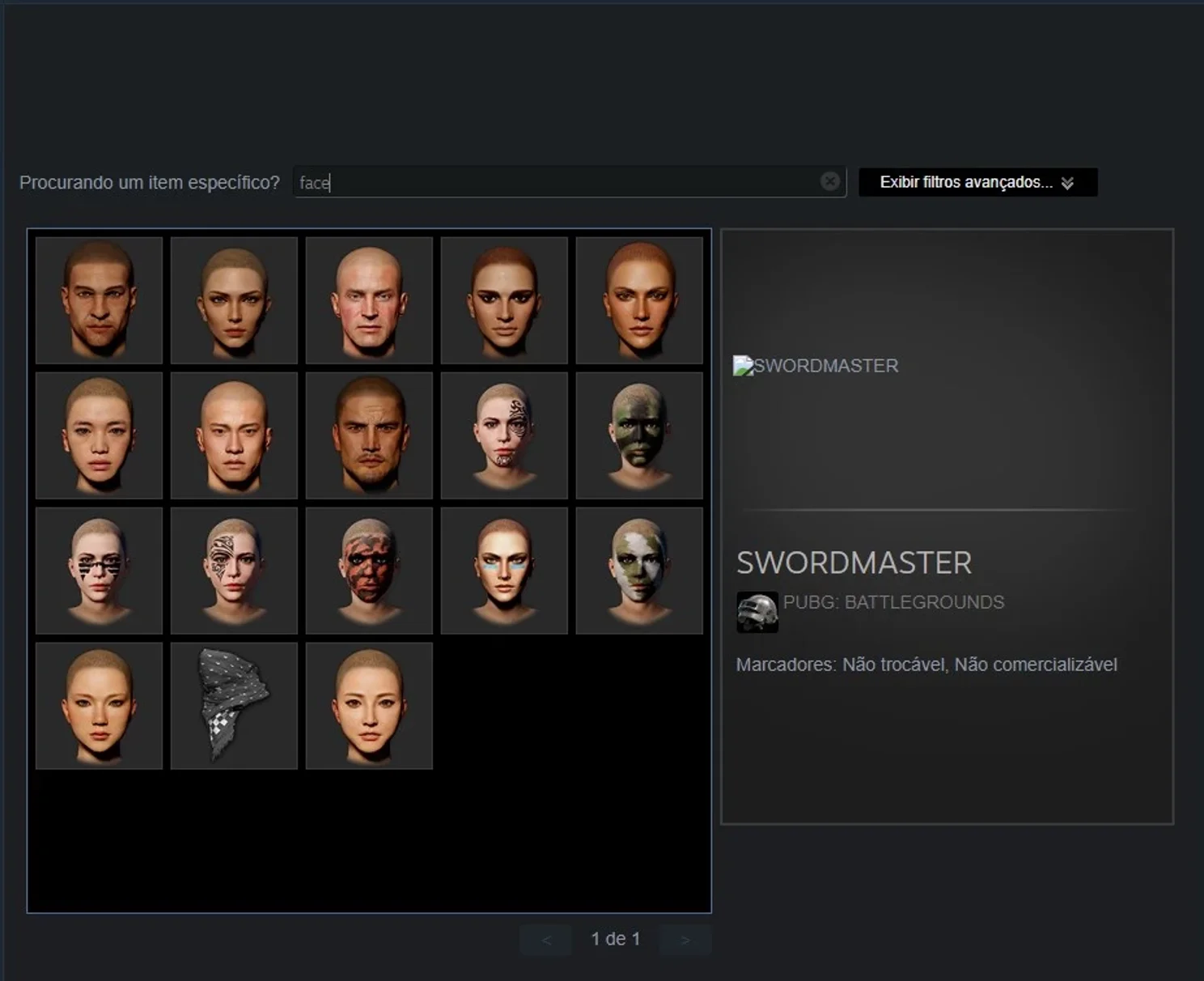Select the face with tattoos on forehead and chin
This screenshot has height=981, width=1204.
[504, 435]
